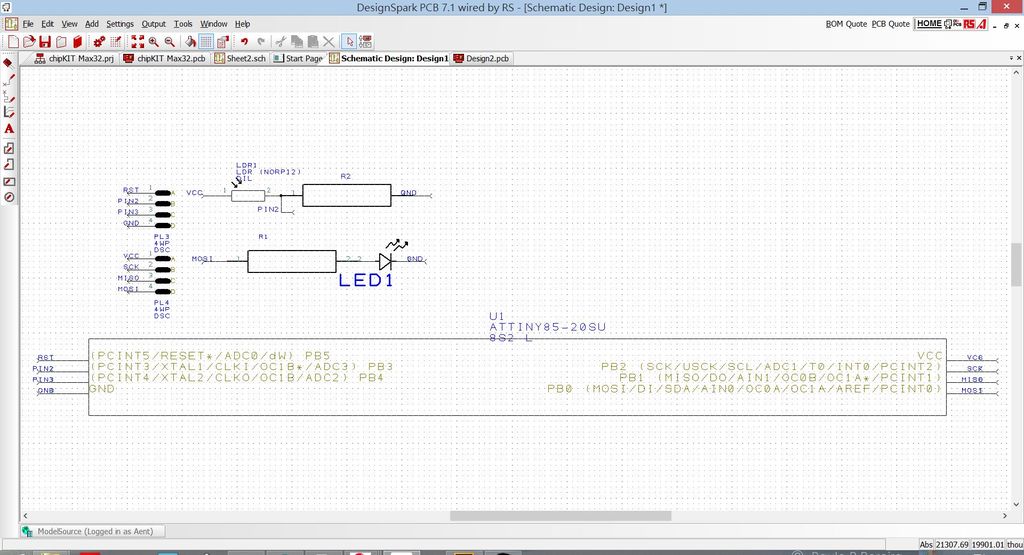Screen dimensions: 1024x555
Task: Open the tab list dropdown arrow
Action: [1011, 58]
